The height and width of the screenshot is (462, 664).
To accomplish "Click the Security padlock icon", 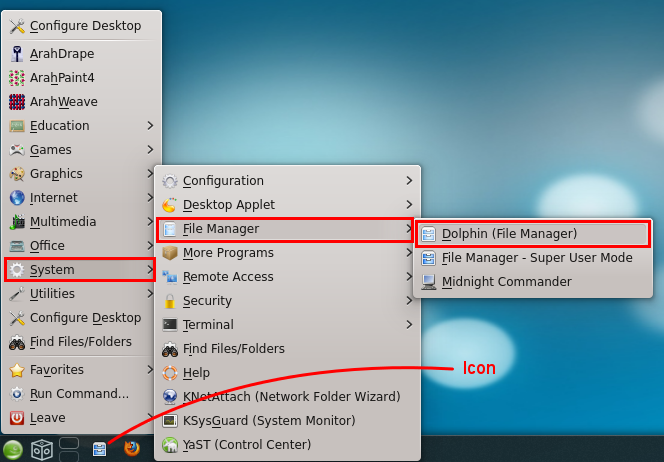I will [x=170, y=301].
